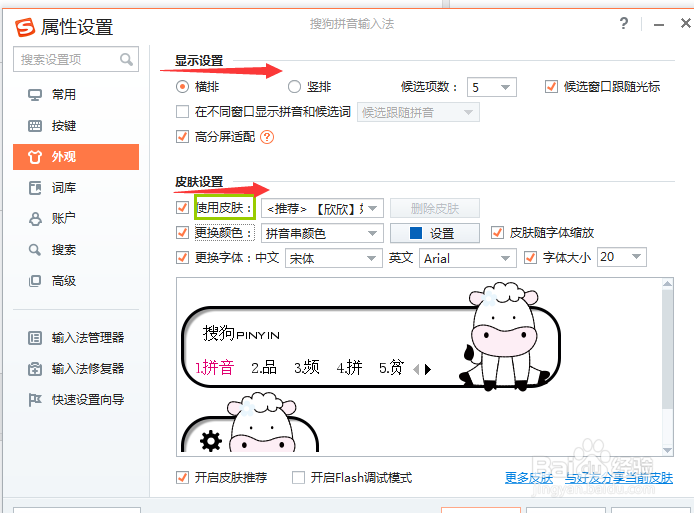Screen dimensions: 694x513
Task: Open the English font dropdown Arial
Action: (468, 258)
